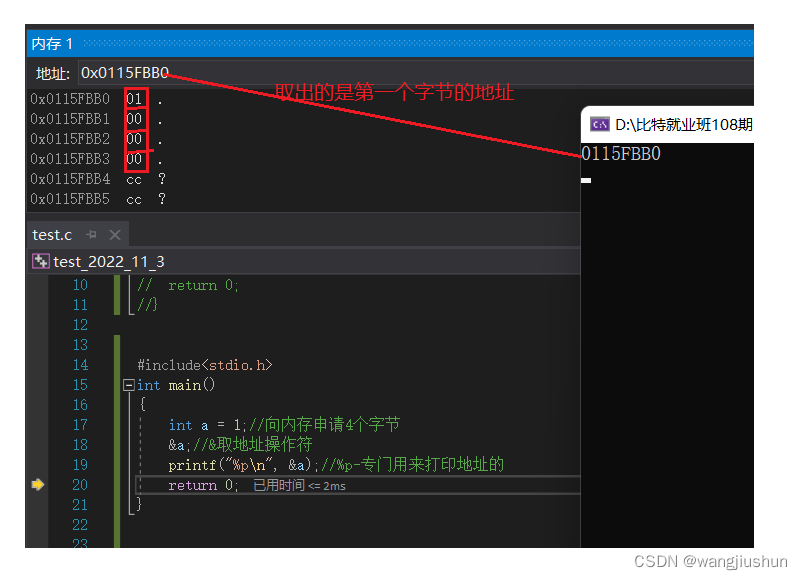Click '#include<stdio.h>' on line 14

[x=205, y=365]
